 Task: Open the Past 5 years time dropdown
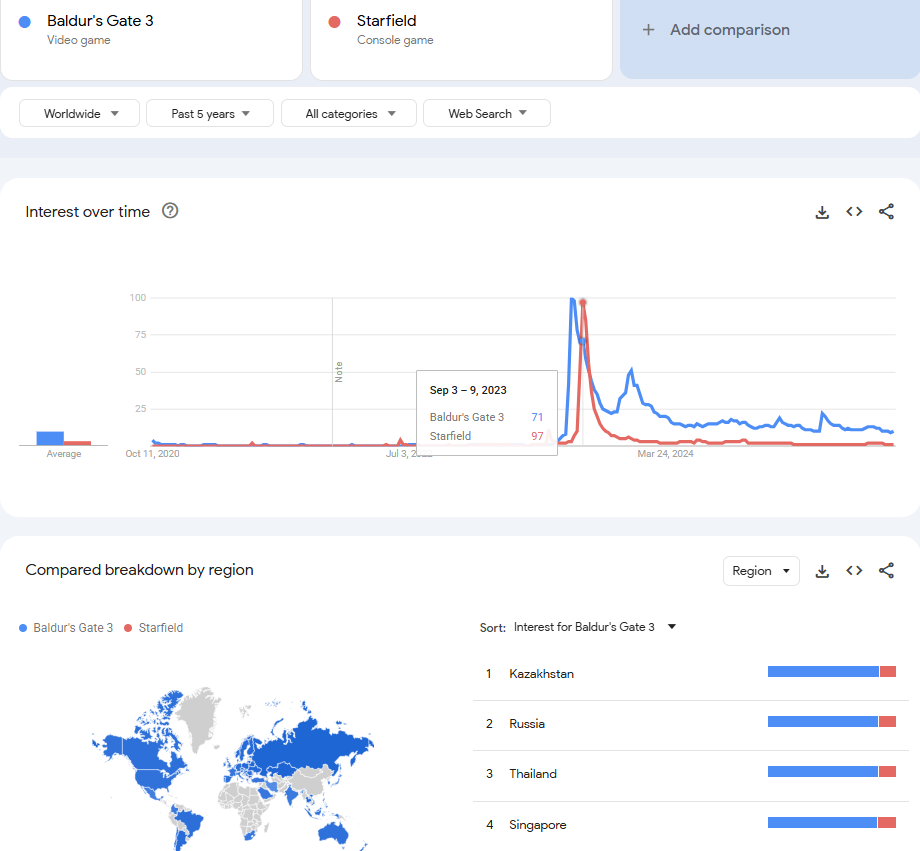point(209,113)
